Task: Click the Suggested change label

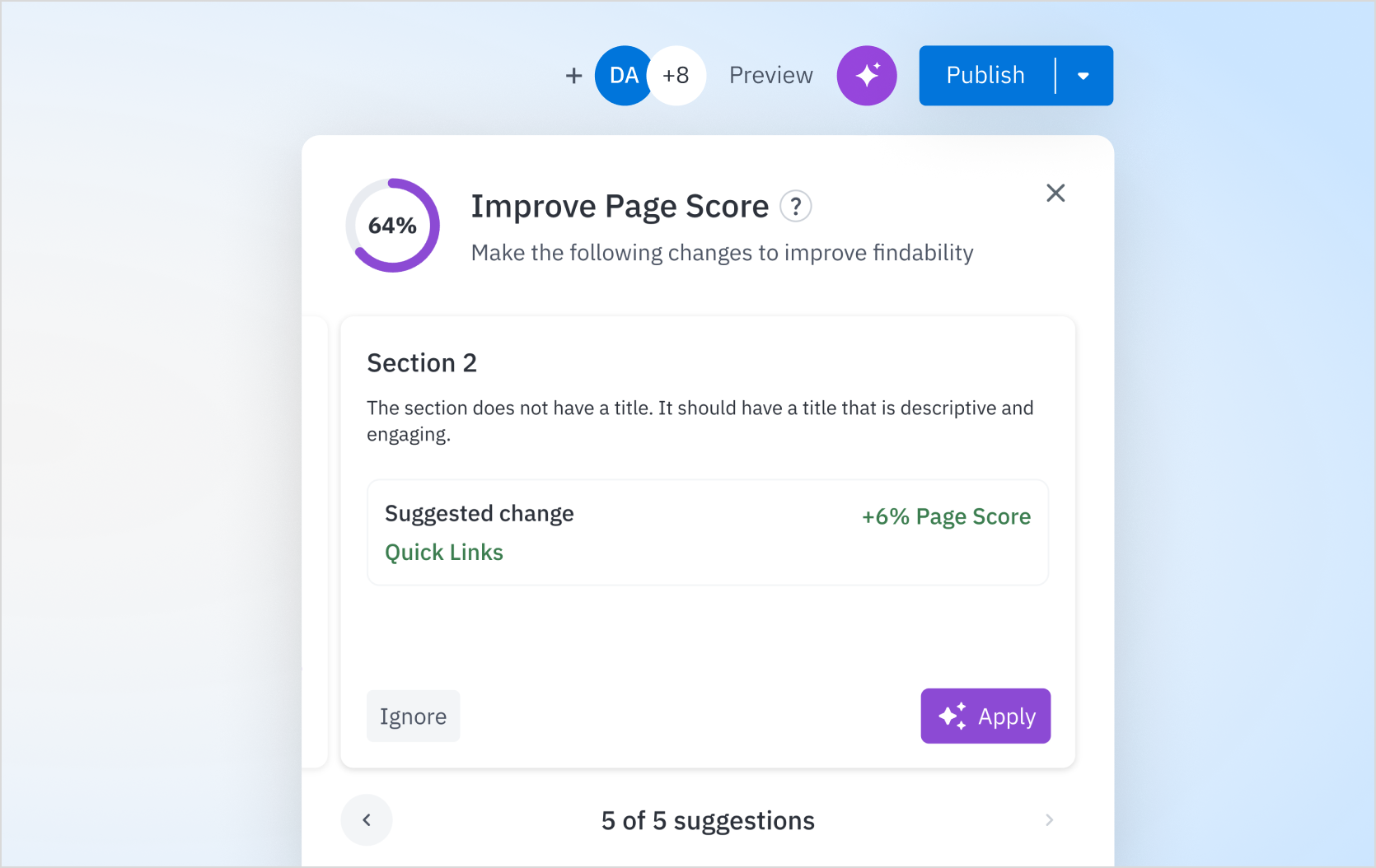Action: (480, 514)
